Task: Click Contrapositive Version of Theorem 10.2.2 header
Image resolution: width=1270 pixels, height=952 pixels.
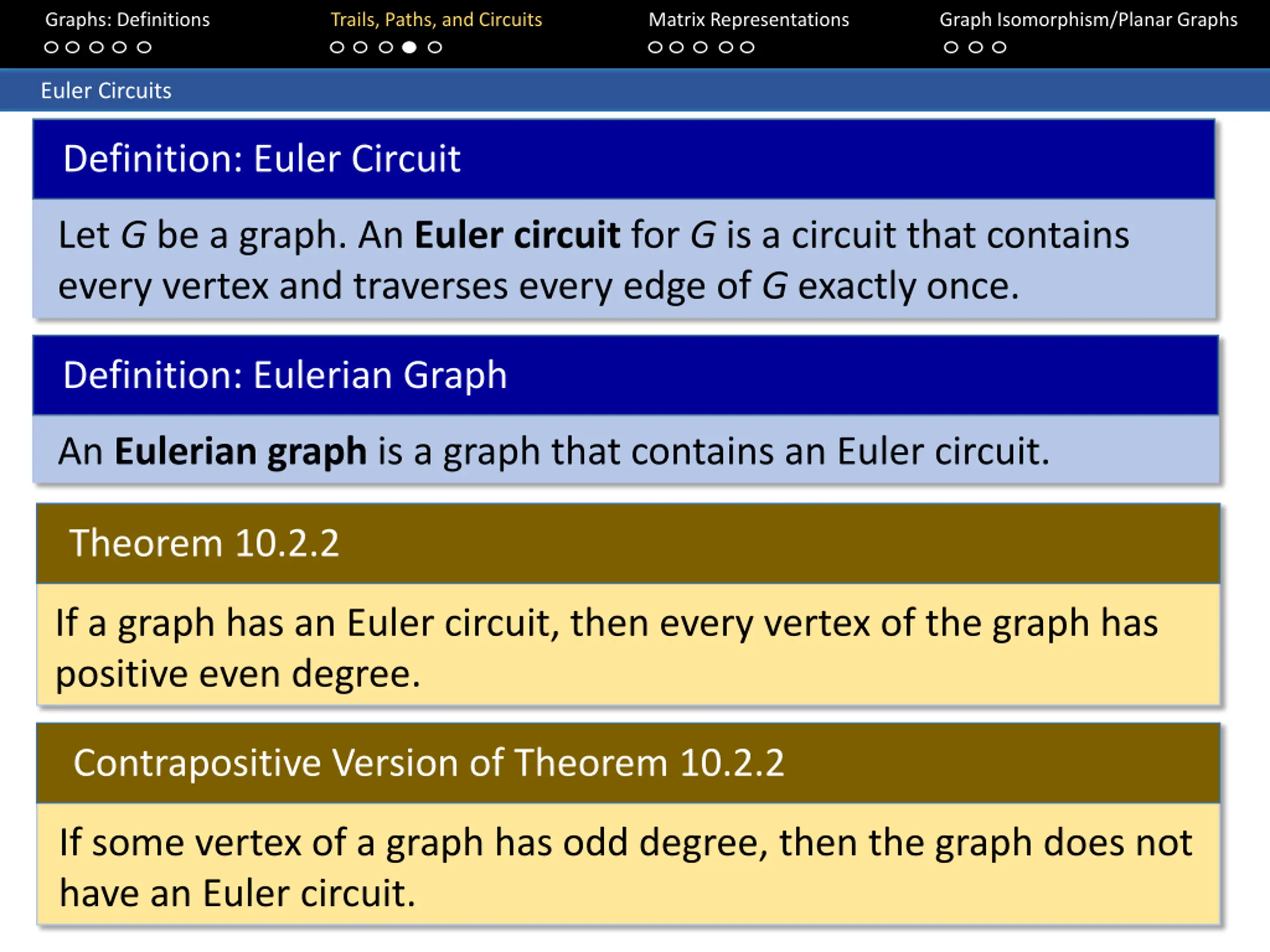Action: click(x=628, y=763)
